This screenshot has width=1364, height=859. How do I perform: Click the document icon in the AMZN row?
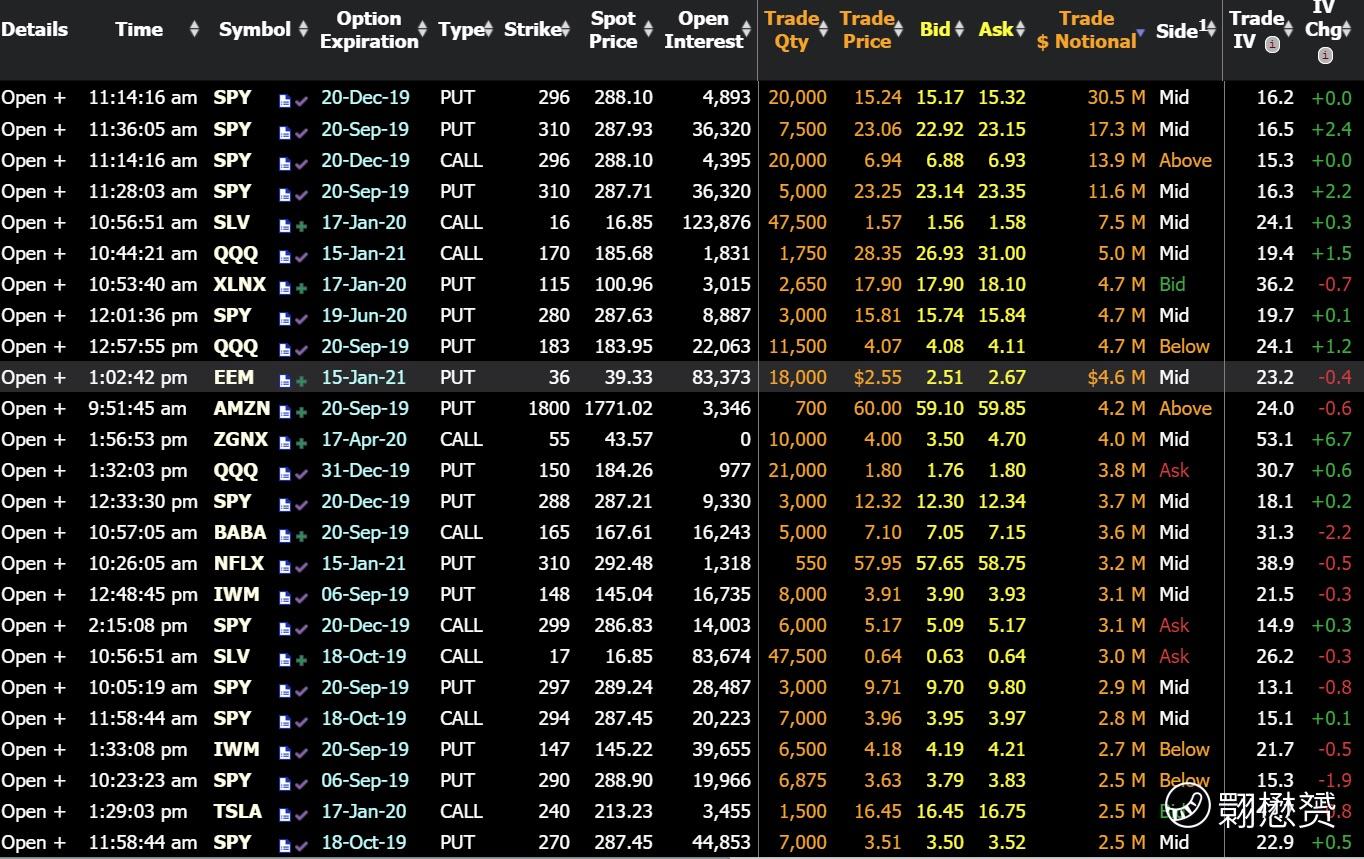pos(285,411)
